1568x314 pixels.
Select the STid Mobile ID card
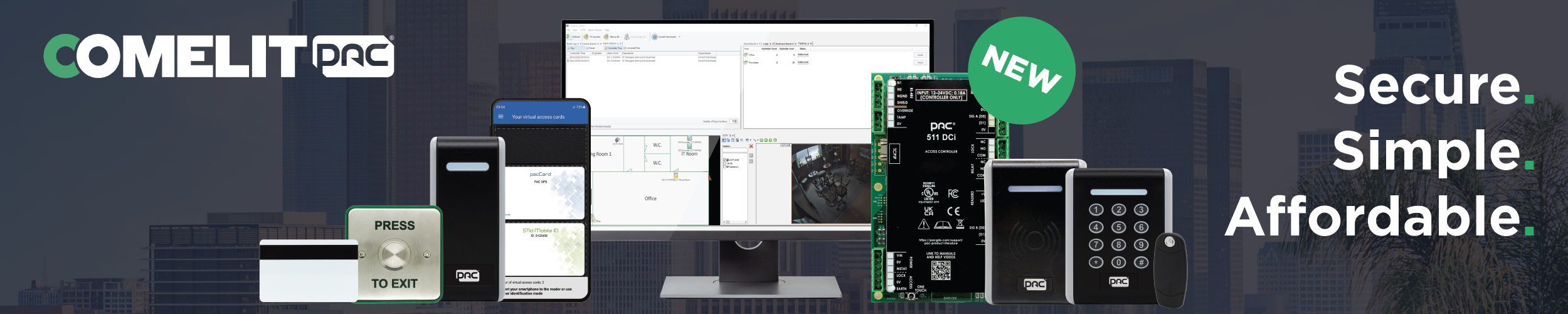[x=545, y=249]
